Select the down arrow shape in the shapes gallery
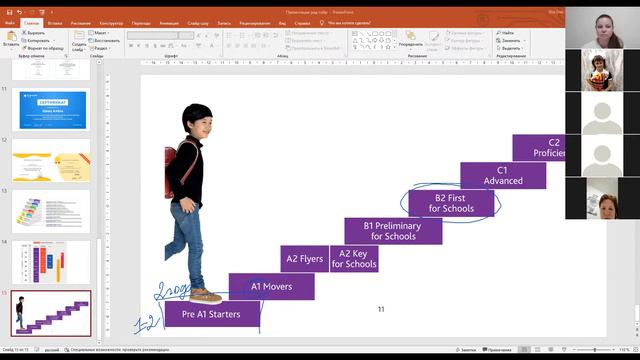 (381, 40)
